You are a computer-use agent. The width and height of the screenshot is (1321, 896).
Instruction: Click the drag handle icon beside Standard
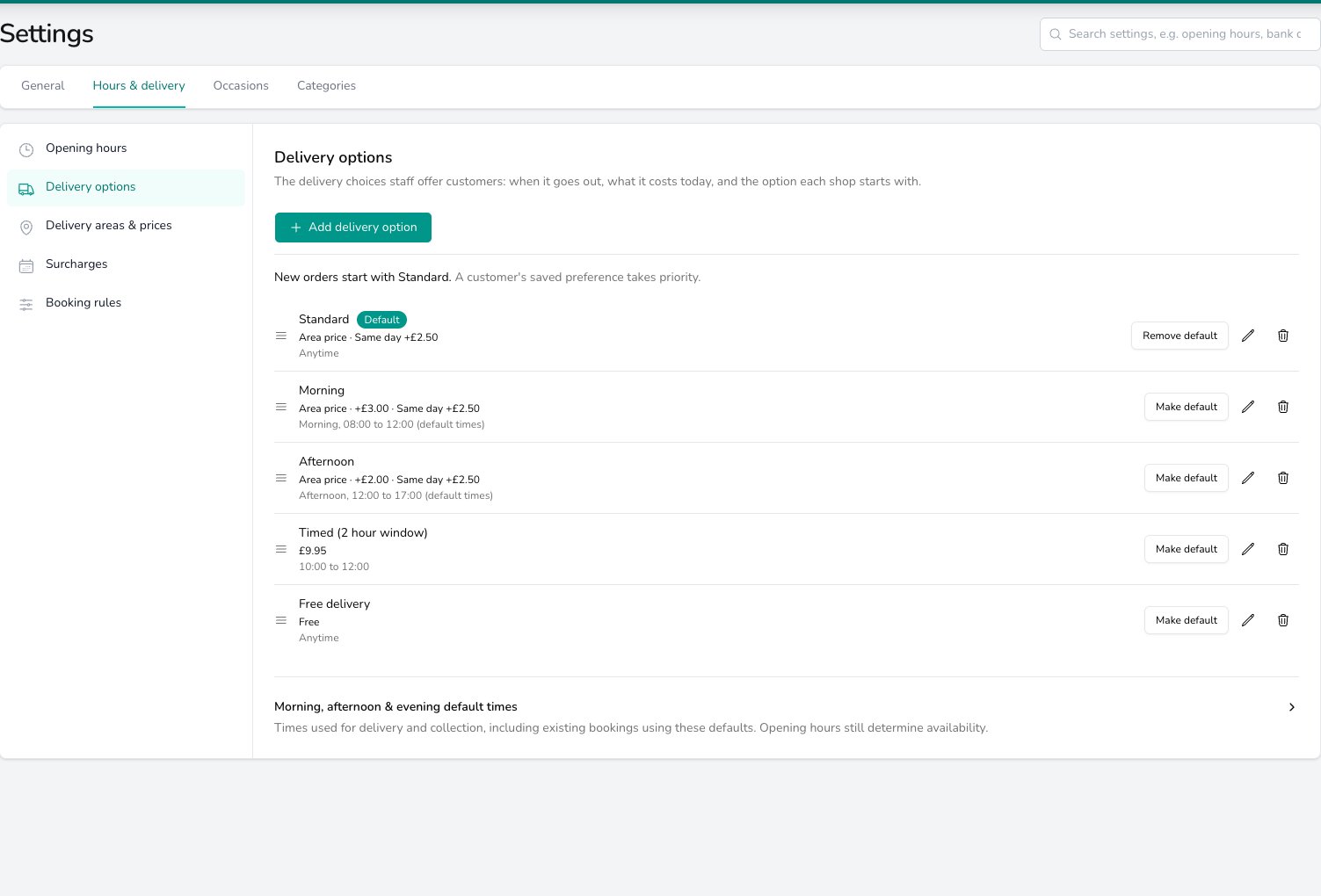[x=281, y=336]
